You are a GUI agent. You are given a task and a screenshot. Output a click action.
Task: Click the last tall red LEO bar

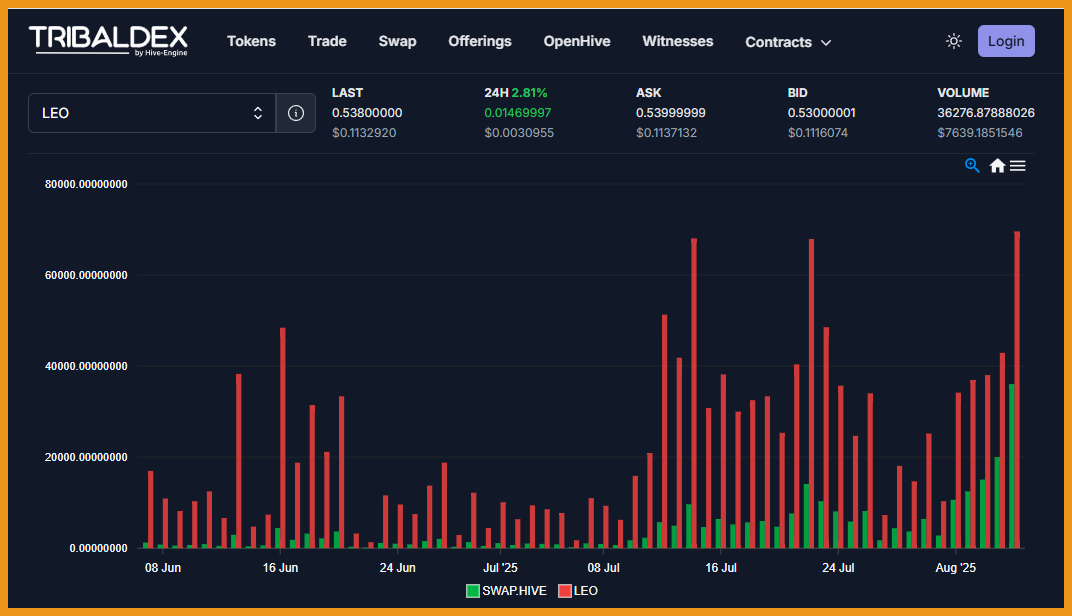1017,390
